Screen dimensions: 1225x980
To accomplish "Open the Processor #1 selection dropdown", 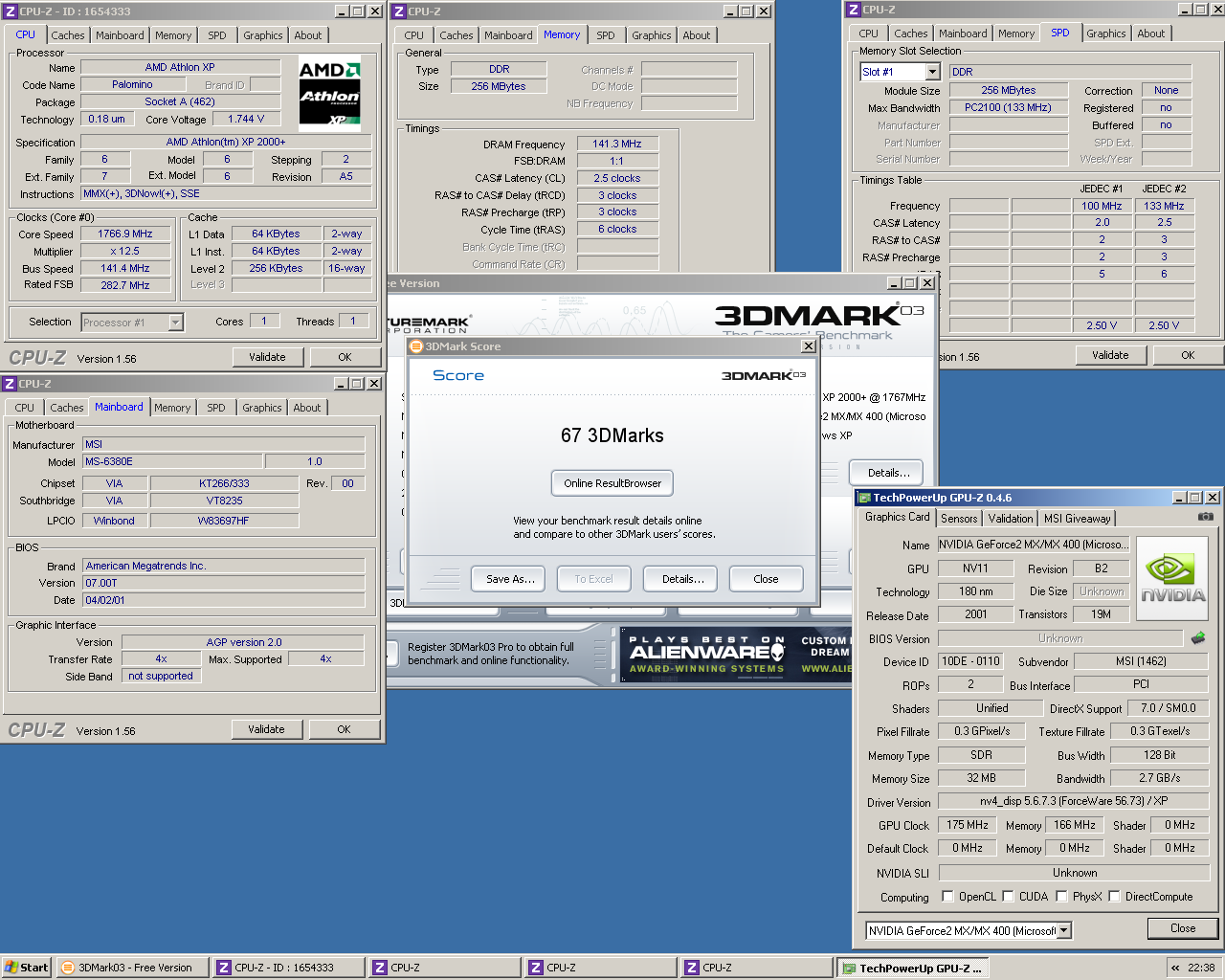I will pyautogui.click(x=175, y=323).
